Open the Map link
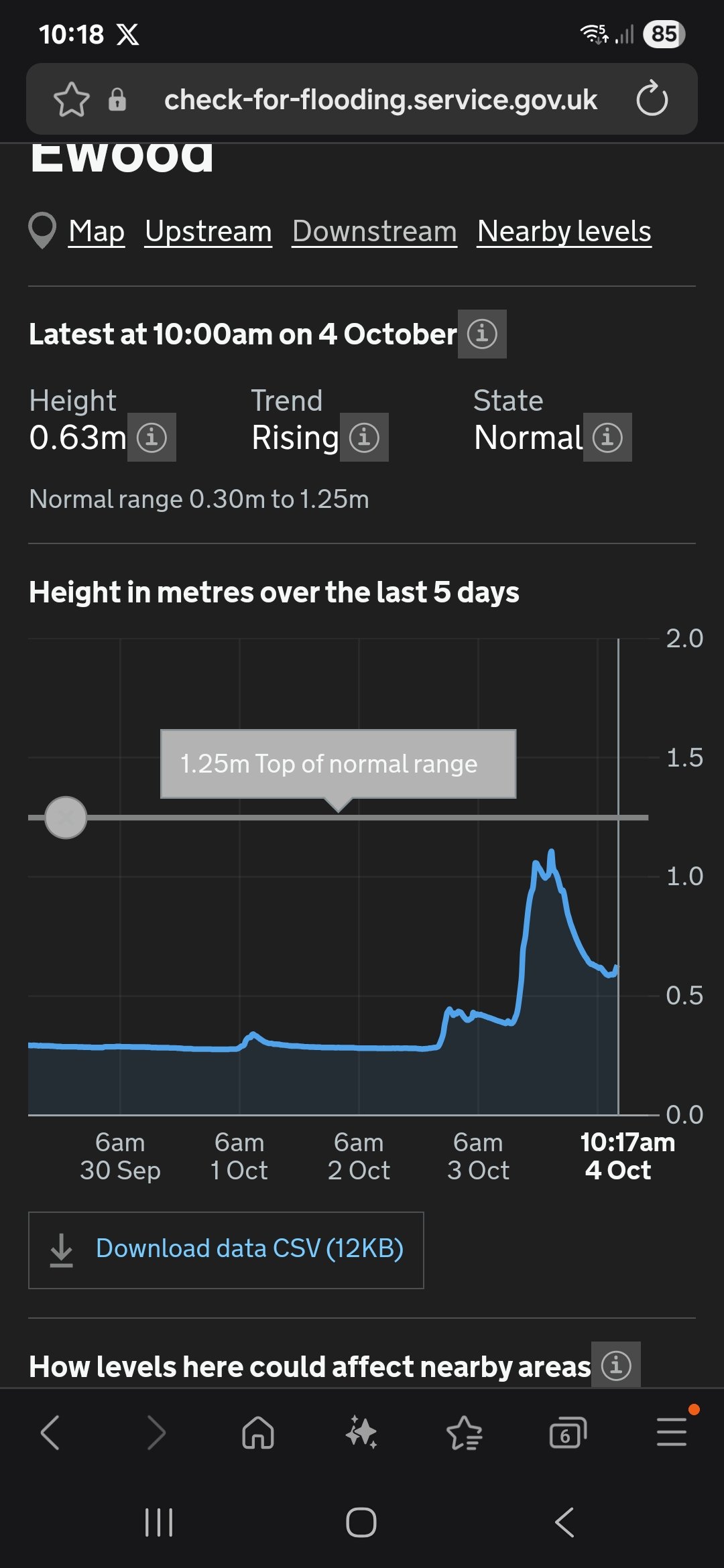This screenshot has width=724, height=1568. pos(97,232)
